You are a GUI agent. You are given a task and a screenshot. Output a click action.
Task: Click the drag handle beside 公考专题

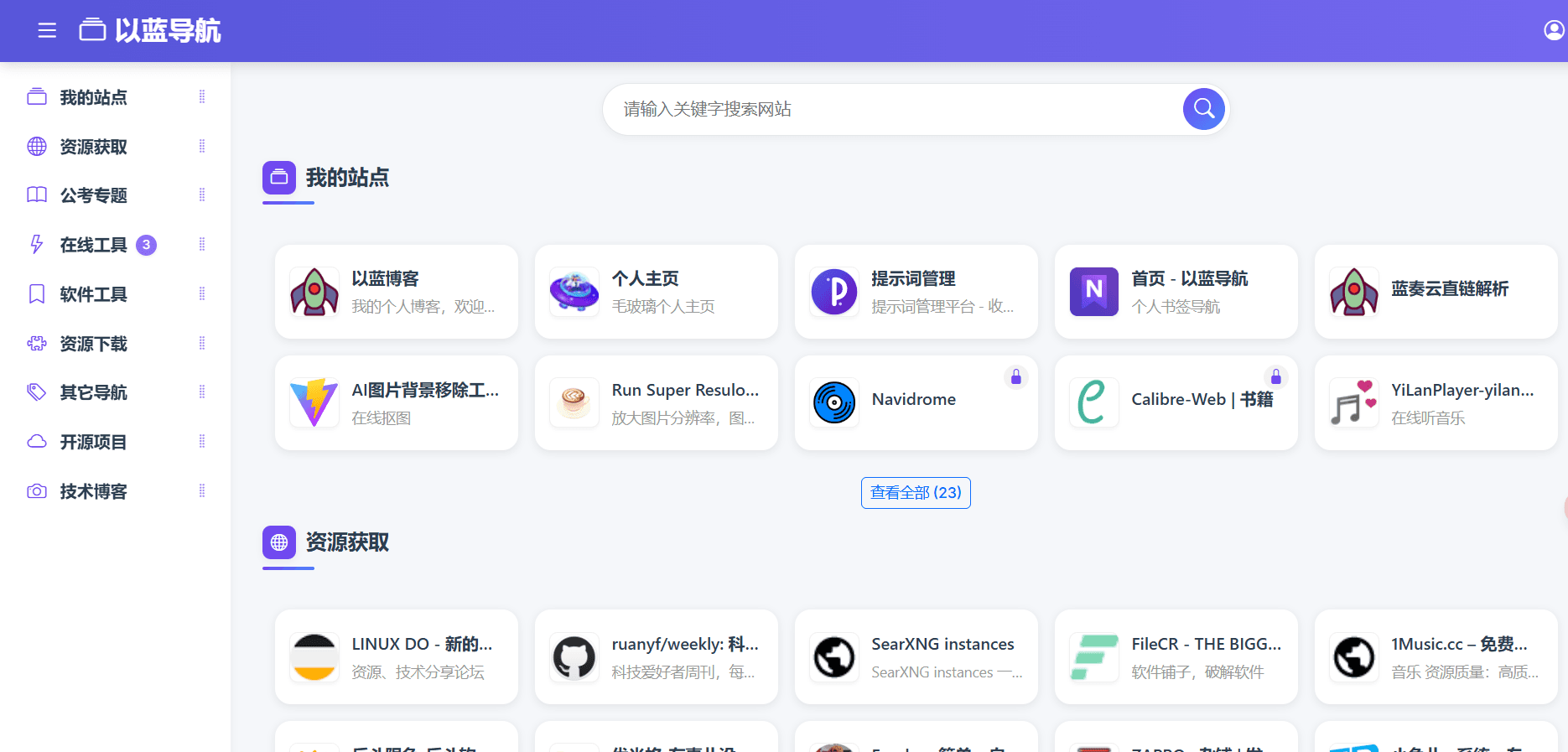[x=202, y=195]
